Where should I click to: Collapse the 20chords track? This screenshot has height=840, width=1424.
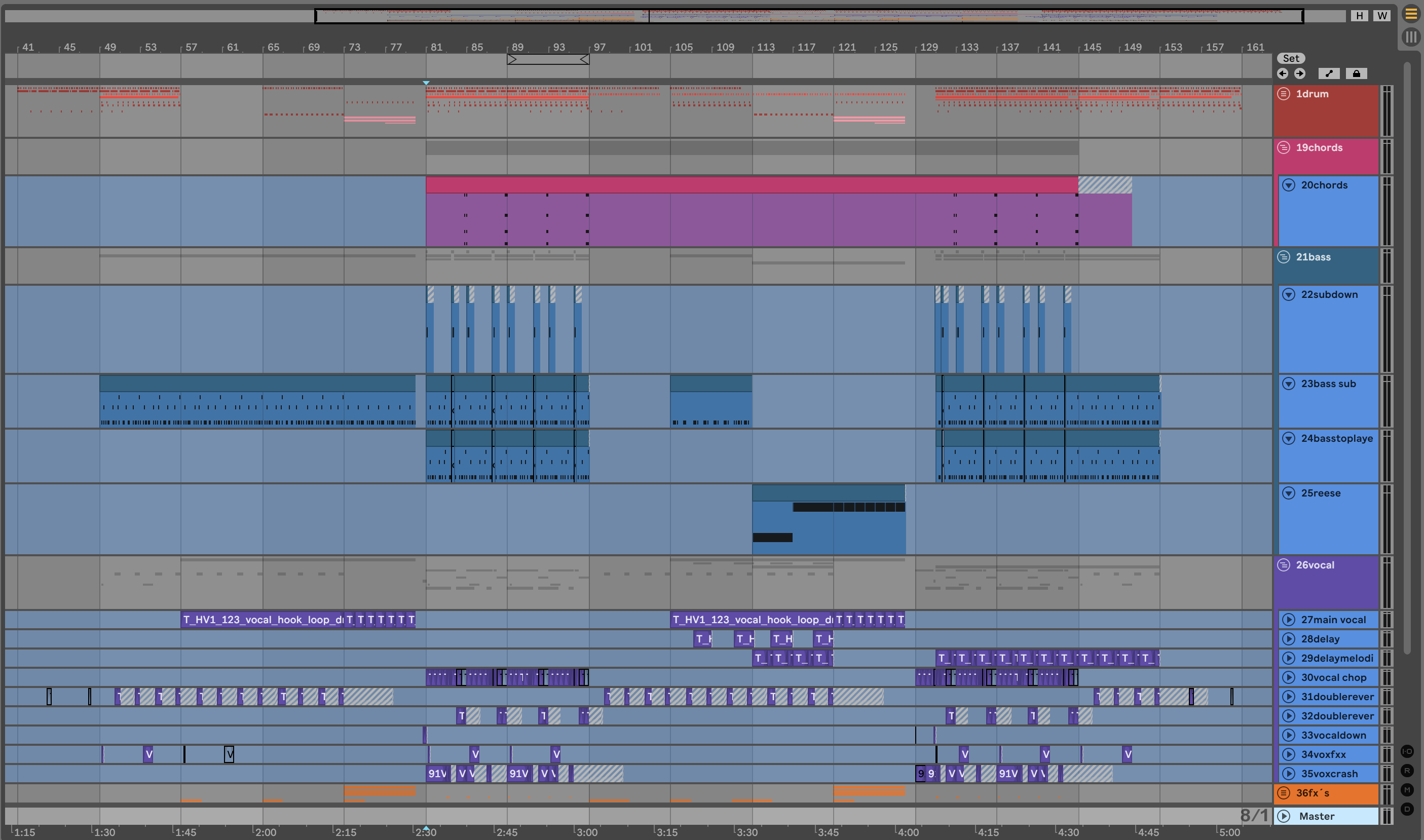(x=1289, y=185)
